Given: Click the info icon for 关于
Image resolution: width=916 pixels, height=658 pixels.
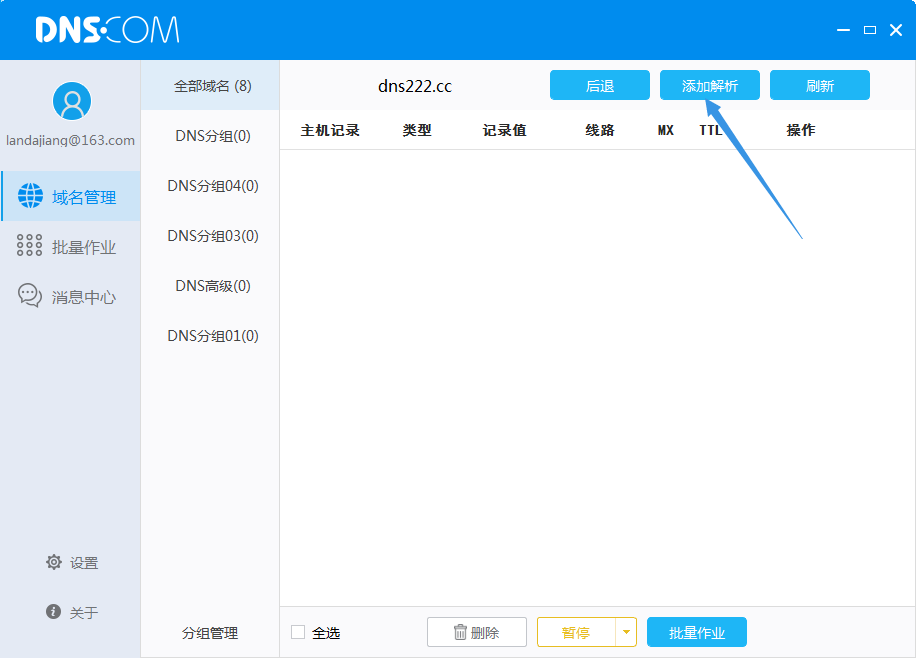Looking at the screenshot, I should (x=54, y=611).
